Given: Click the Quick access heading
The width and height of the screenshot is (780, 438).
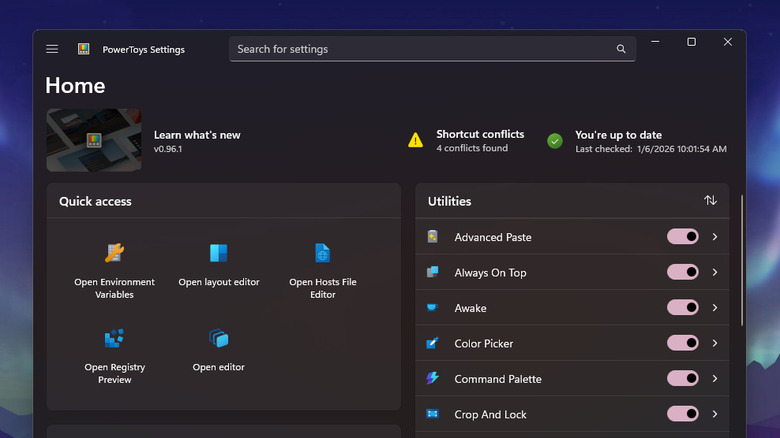Looking at the screenshot, I should click(96, 201).
